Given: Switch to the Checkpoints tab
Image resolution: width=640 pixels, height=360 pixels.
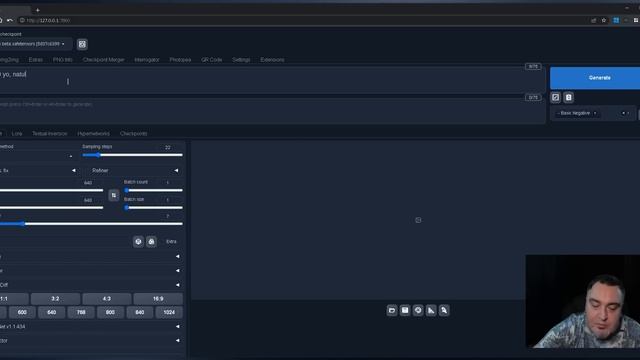Looking at the screenshot, I should (133, 133).
